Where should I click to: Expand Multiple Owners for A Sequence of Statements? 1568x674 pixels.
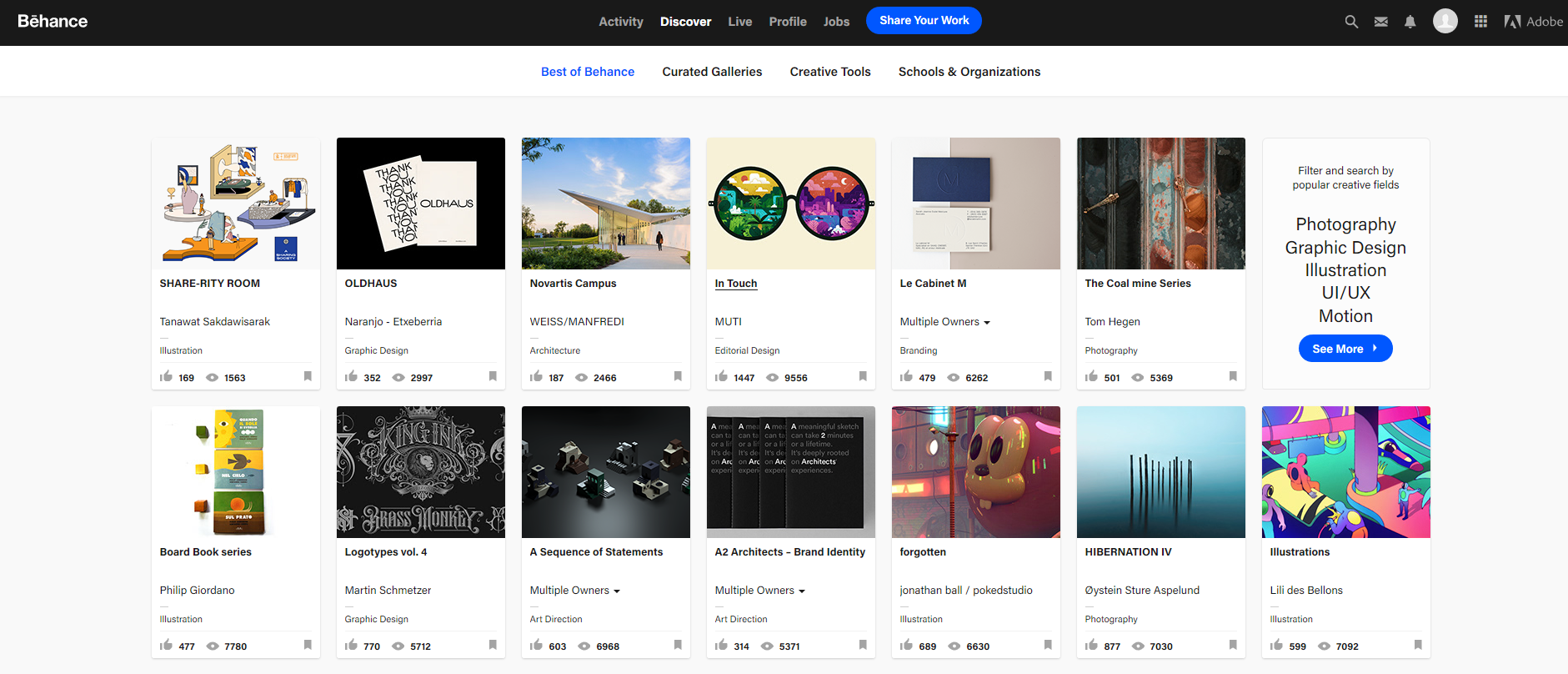point(574,591)
